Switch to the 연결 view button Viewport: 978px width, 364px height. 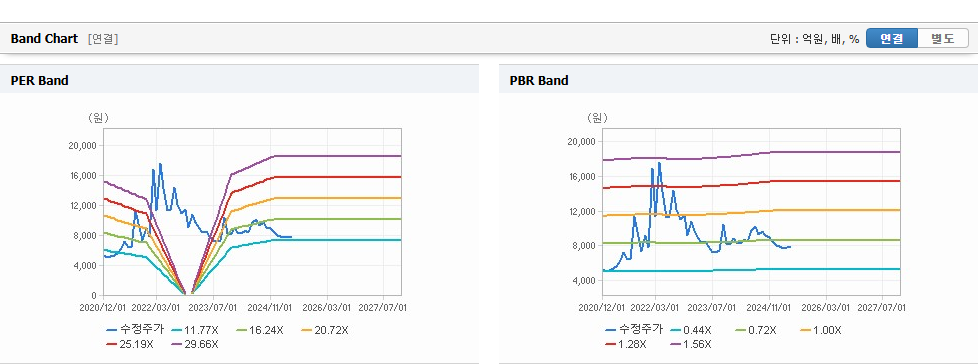tap(892, 39)
